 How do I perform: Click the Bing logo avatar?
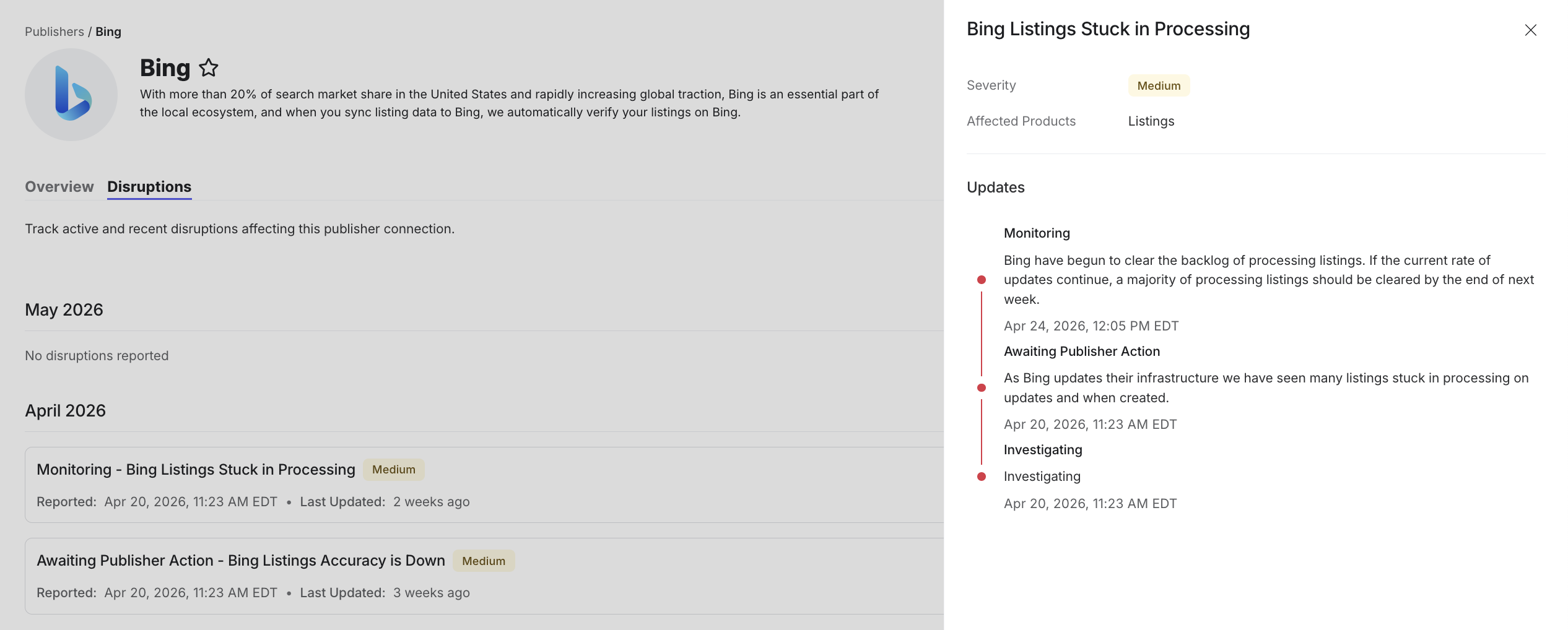click(71, 95)
